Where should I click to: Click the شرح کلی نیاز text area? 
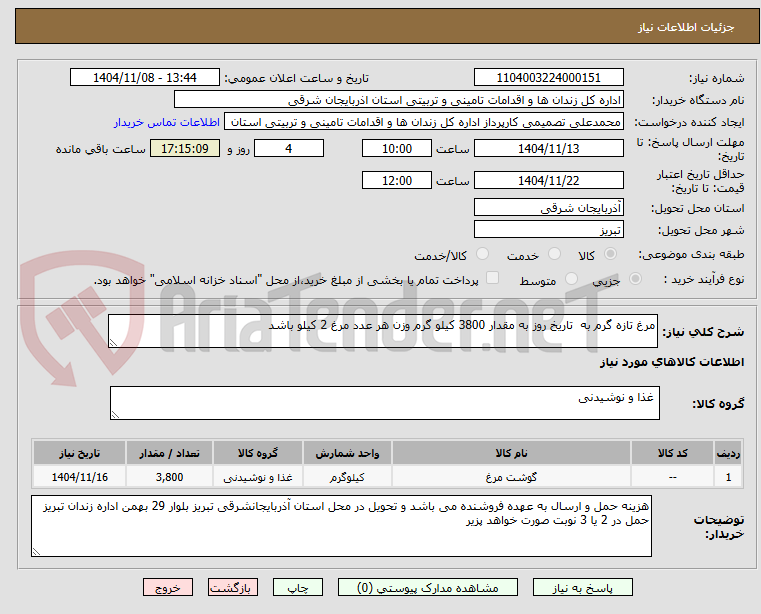[x=383, y=331]
